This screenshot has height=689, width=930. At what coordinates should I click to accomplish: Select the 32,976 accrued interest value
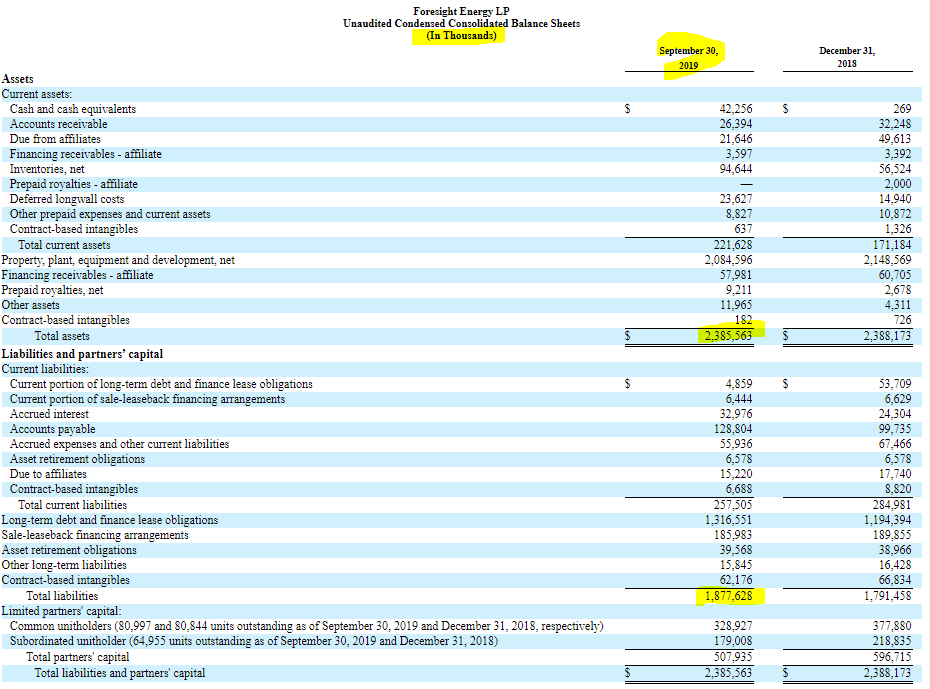pyautogui.click(x=735, y=414)
